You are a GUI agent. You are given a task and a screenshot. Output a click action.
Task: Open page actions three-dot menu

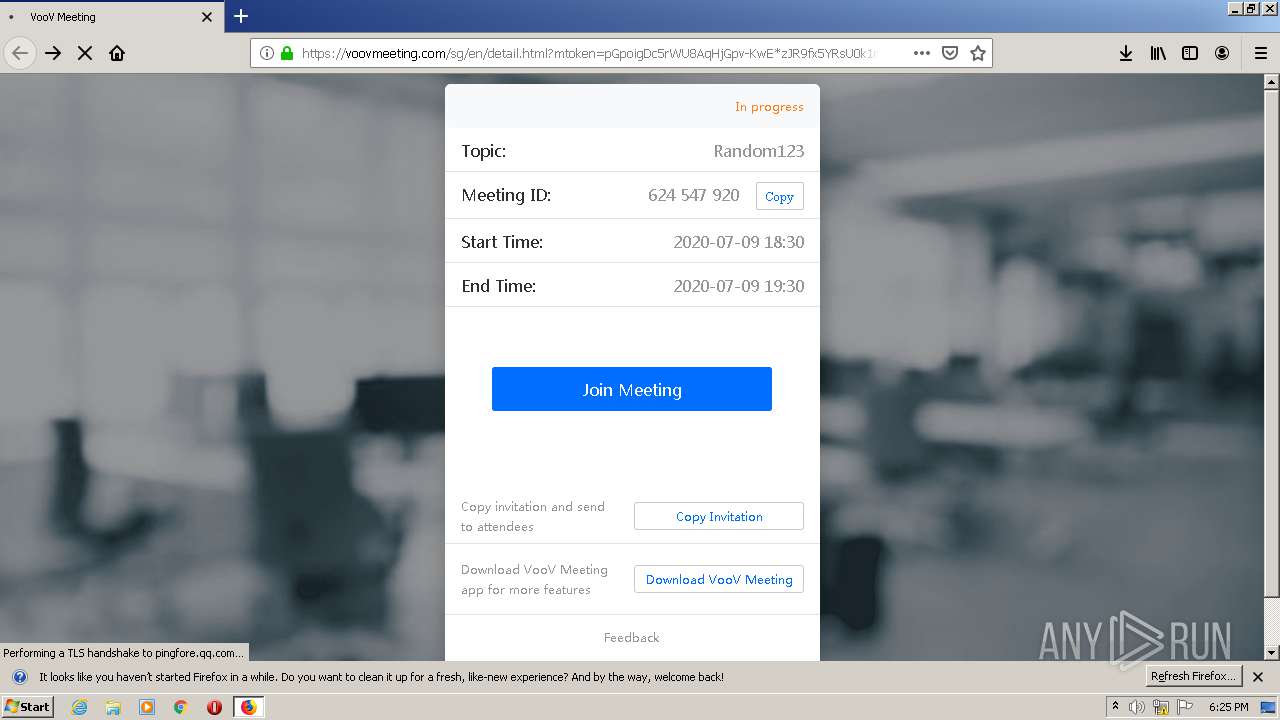click(x=922, y=53)
